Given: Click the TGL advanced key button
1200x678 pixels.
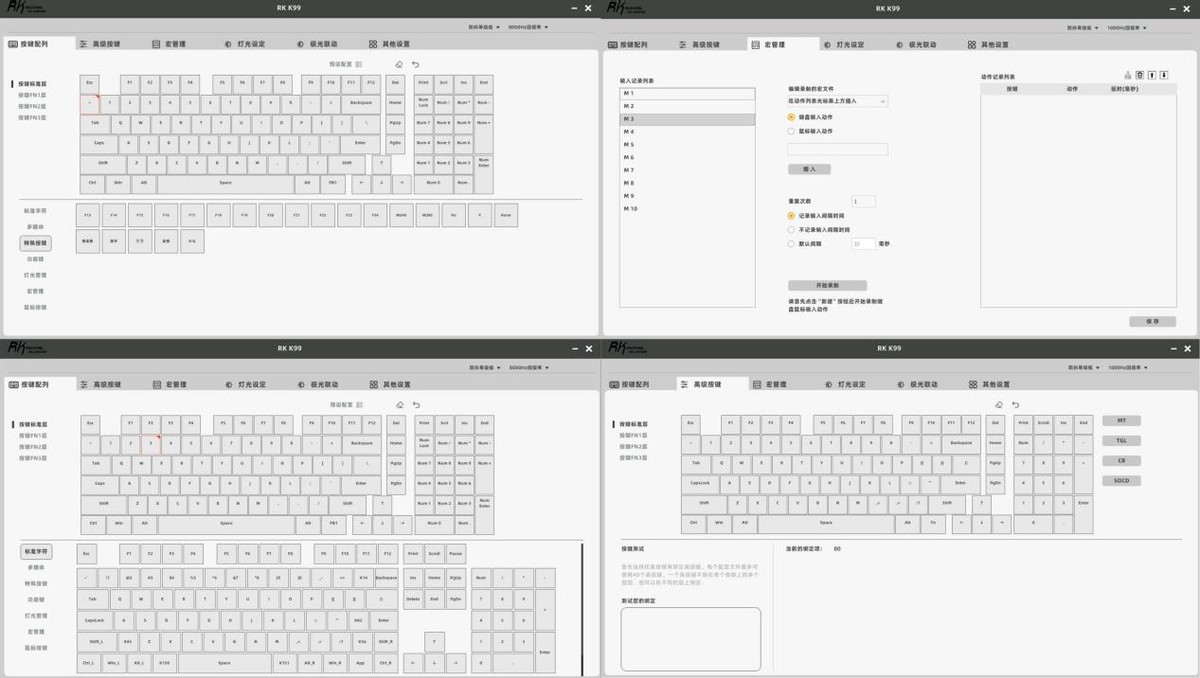Looking at the screenshot, I should click(x=1121, y=441).
